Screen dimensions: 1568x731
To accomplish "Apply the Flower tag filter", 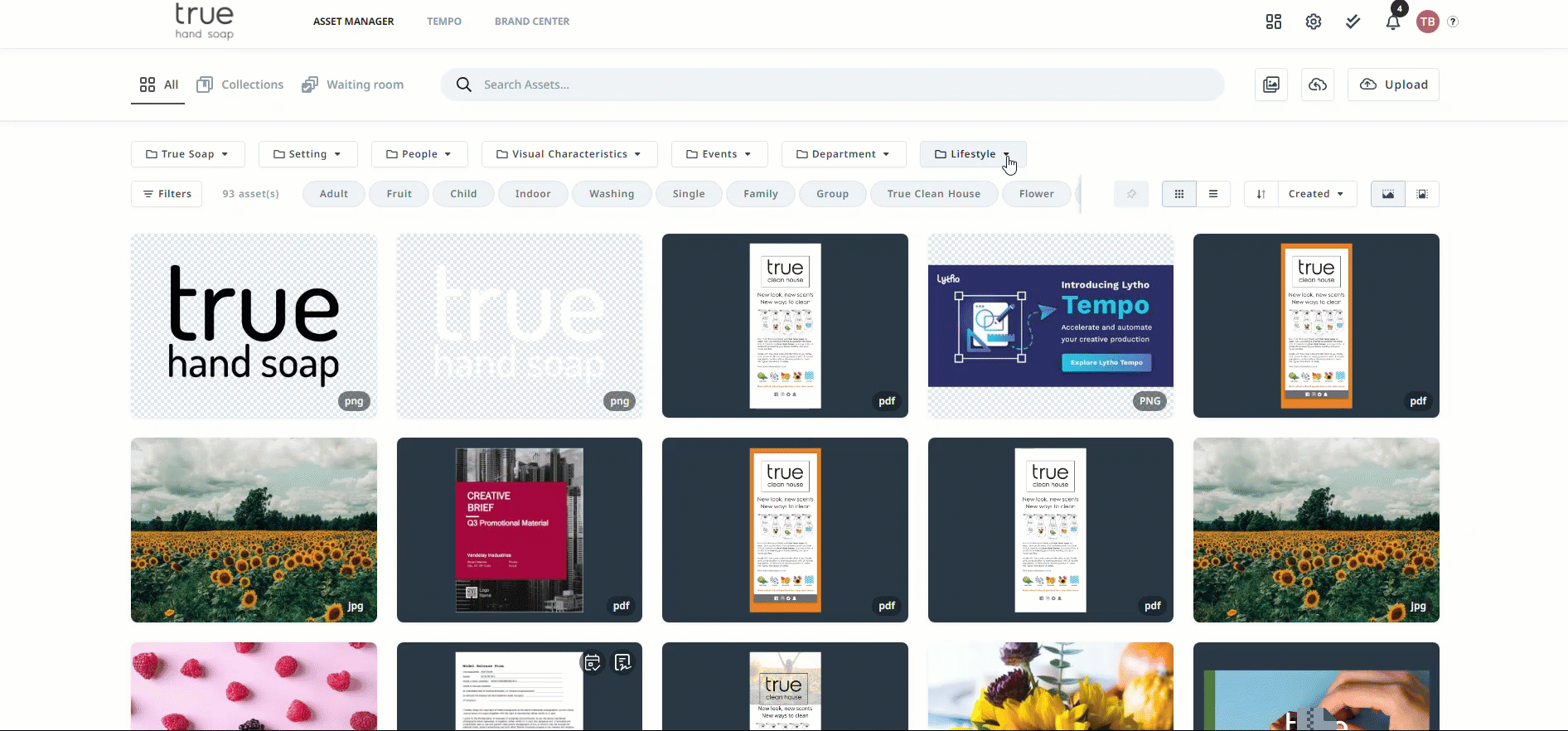I will pyautogui.click(x=1037, y=194).
